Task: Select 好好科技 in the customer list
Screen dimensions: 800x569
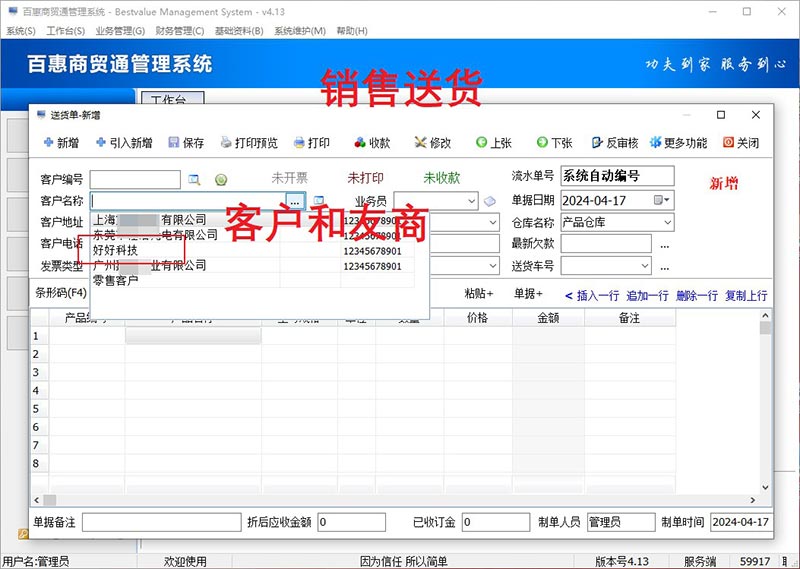Action: point(115,251)
